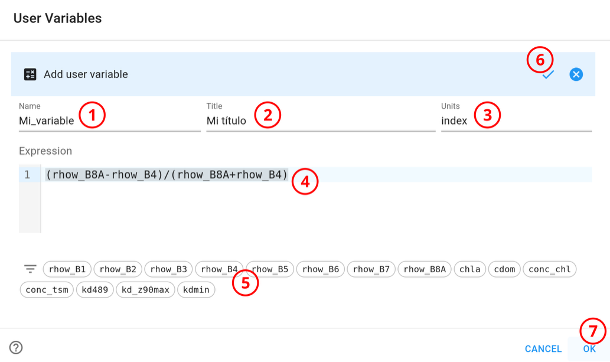This screenshot has width=610, height=362.
Task: Insert the rhow_B4 variable chip
Action: (219, 269)
